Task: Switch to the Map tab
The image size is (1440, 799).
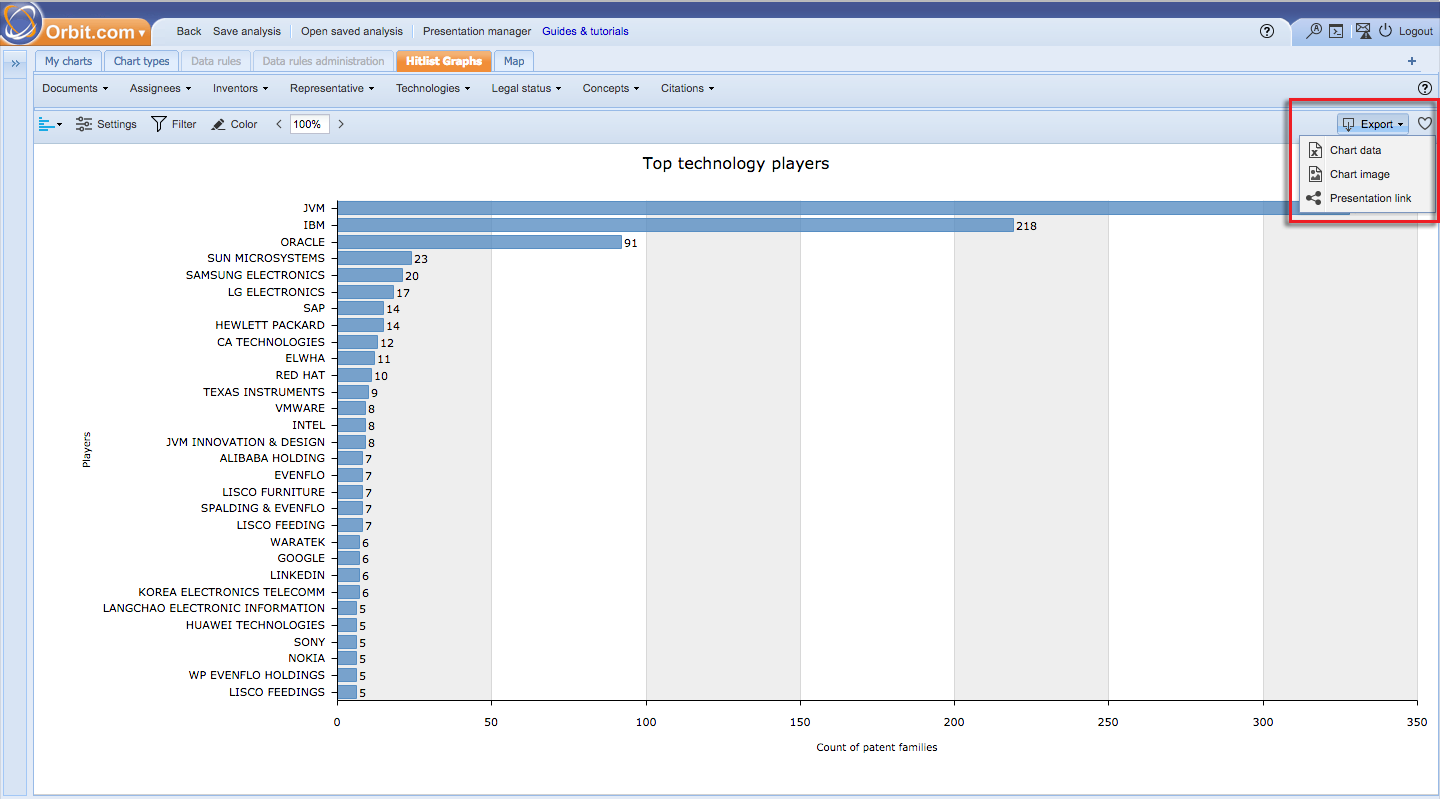Action: click(x=514, y=61)
